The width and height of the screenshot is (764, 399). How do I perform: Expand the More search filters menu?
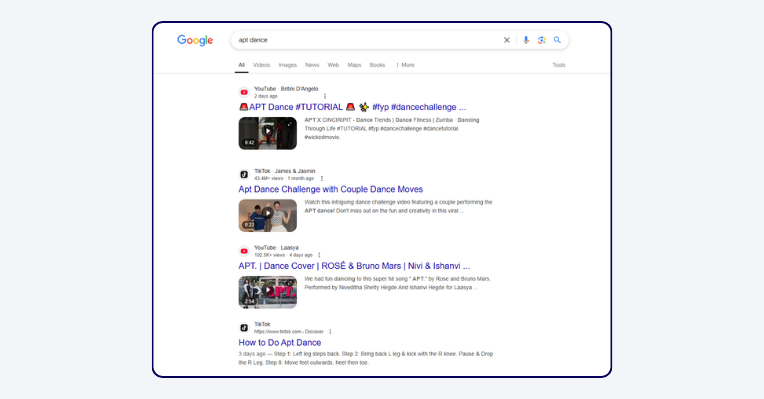[405, 65]
